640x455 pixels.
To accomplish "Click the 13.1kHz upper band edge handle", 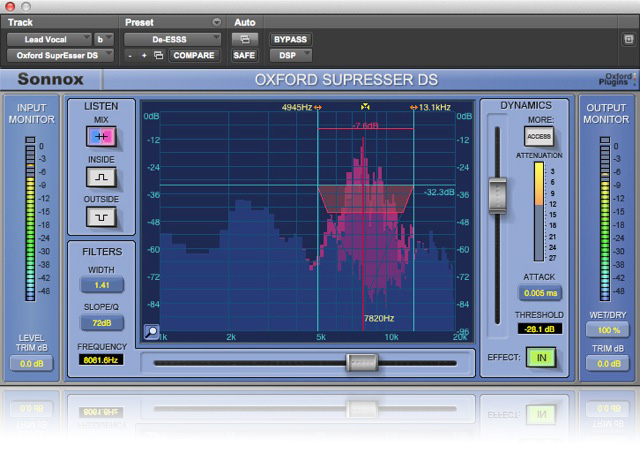I will pyautogui.click(x=412, y=106).
